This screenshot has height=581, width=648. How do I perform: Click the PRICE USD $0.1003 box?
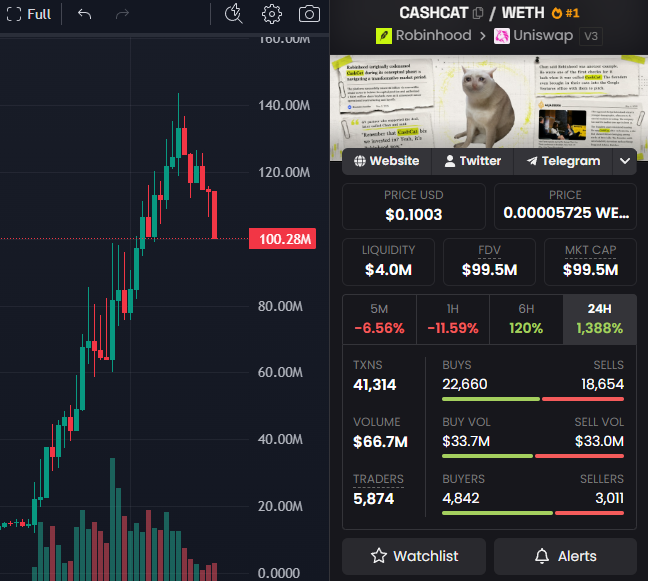click(x=414, y=206)
